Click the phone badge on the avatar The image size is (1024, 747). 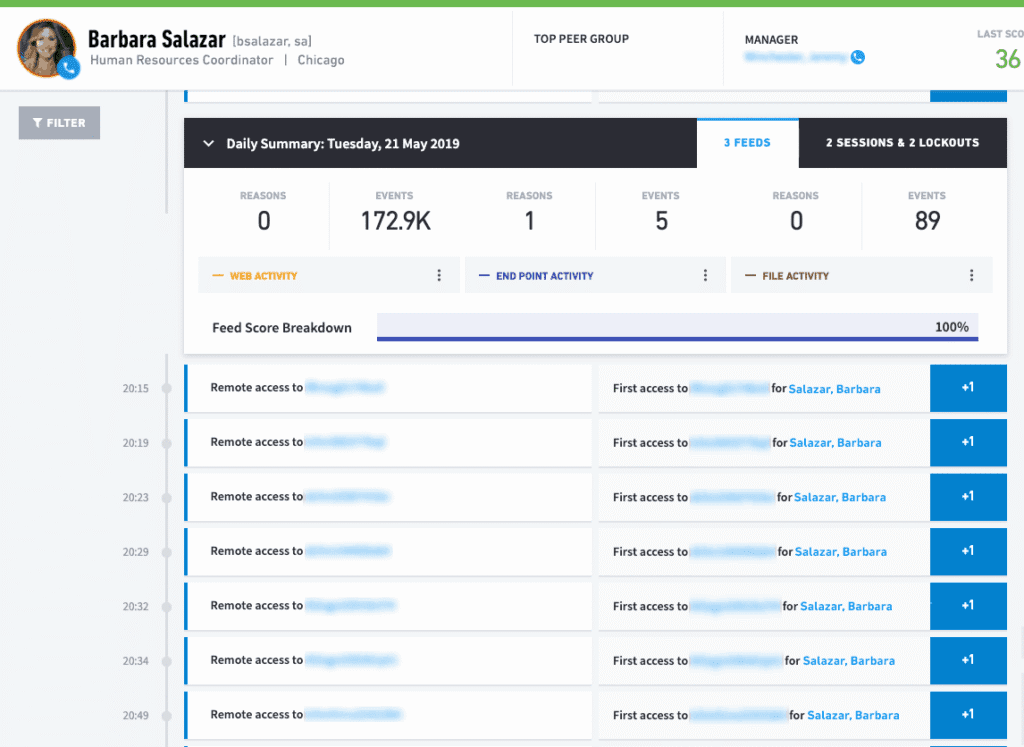pyautogui.click(x=68, y=68)
